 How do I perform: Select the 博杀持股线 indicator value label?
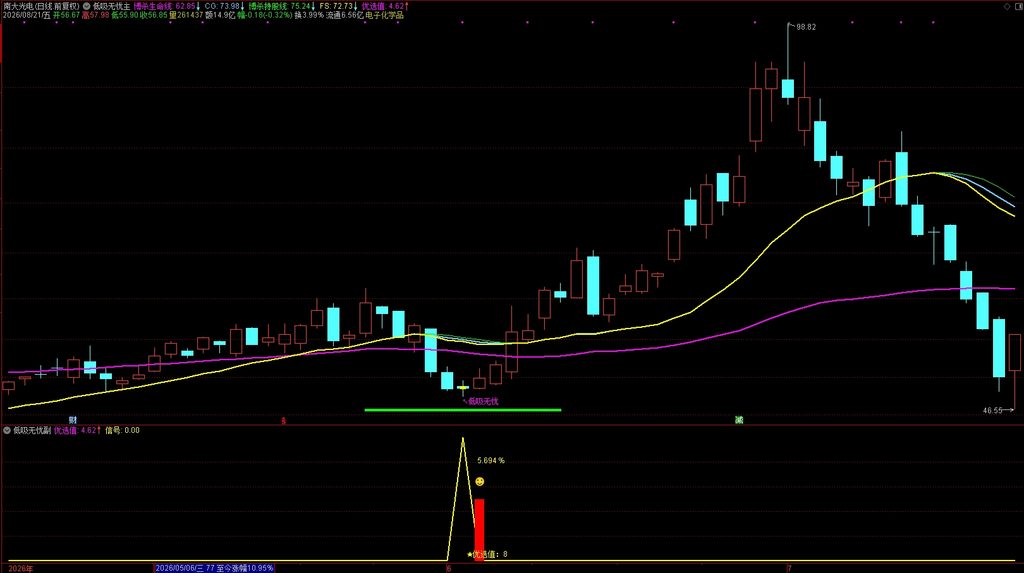[x=282, y=6]
